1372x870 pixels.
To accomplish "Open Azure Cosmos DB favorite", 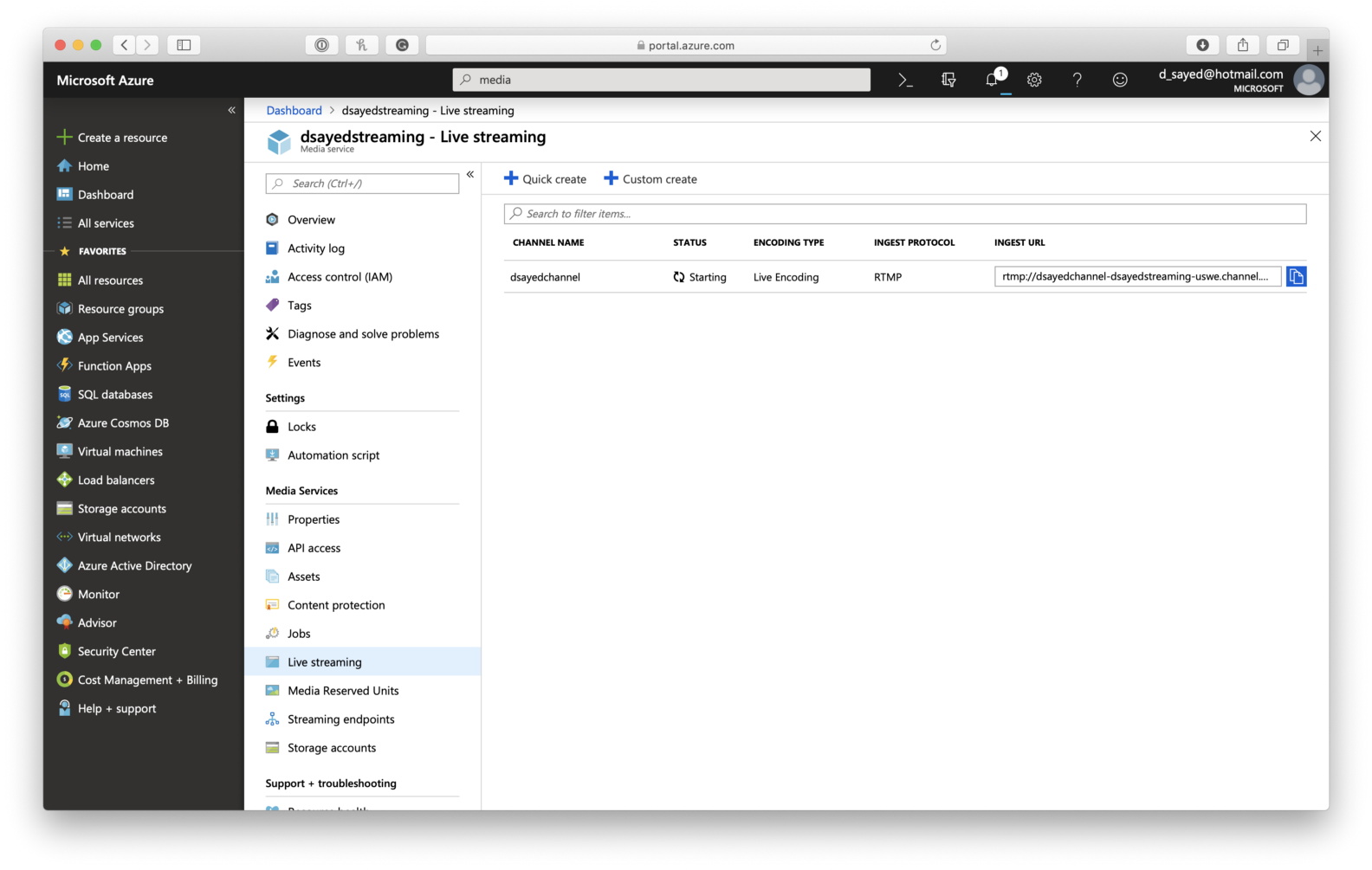I will click(x=113, y=423).
